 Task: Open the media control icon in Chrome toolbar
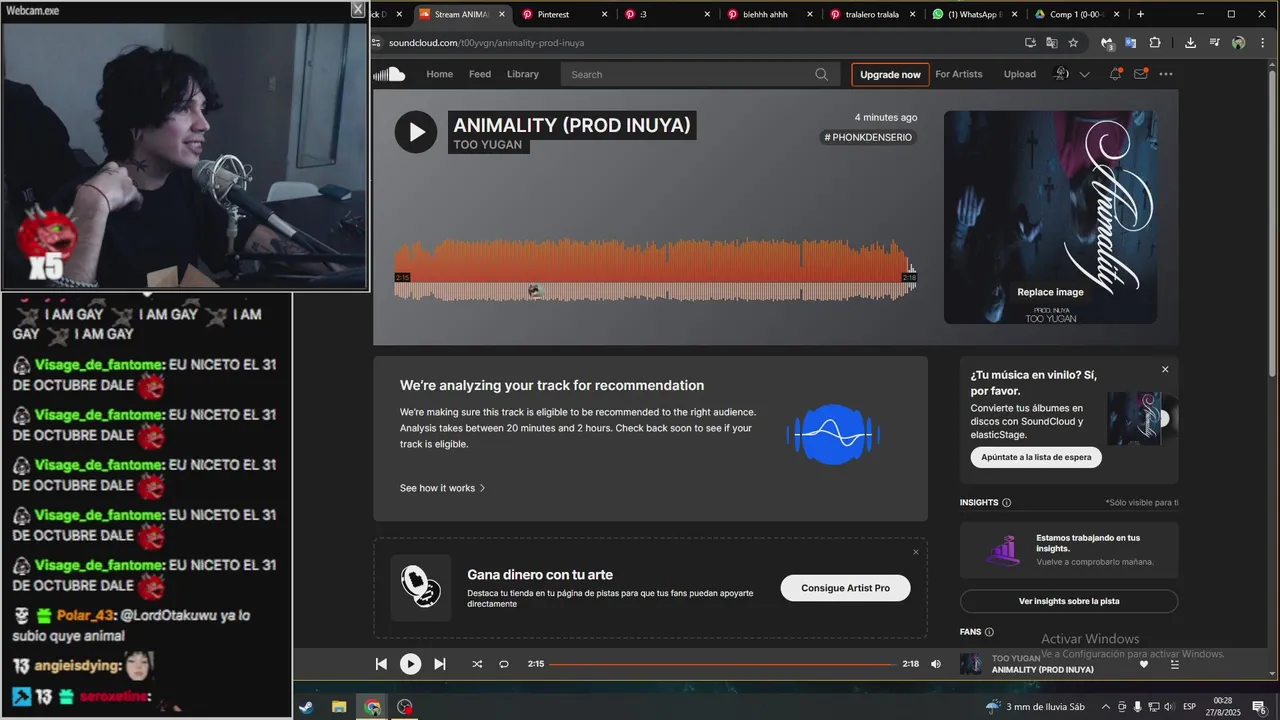coord(1214,43)
